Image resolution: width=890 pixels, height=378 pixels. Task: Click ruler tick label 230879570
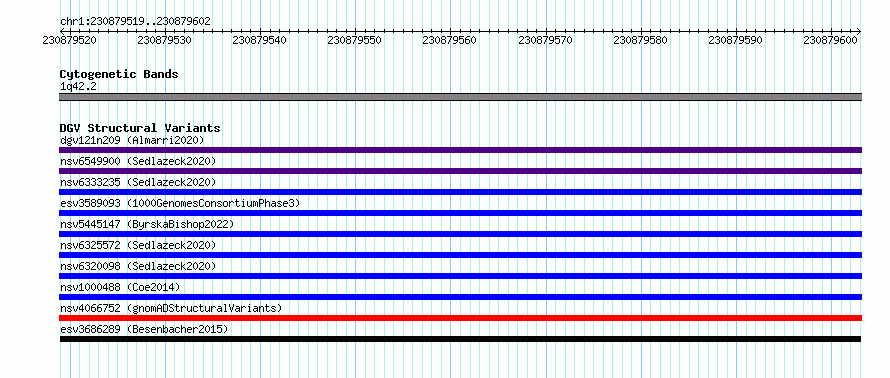point(545,40)
